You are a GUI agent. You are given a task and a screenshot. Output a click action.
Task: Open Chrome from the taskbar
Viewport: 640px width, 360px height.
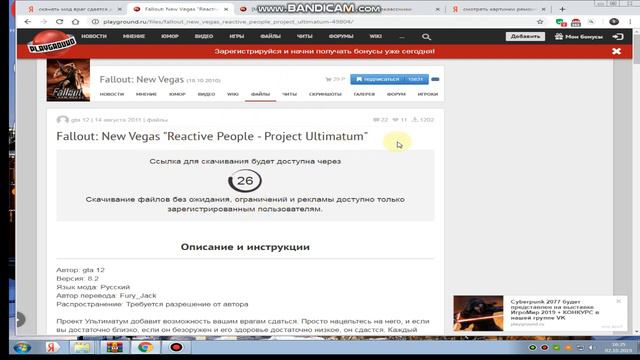click(145, 347)
